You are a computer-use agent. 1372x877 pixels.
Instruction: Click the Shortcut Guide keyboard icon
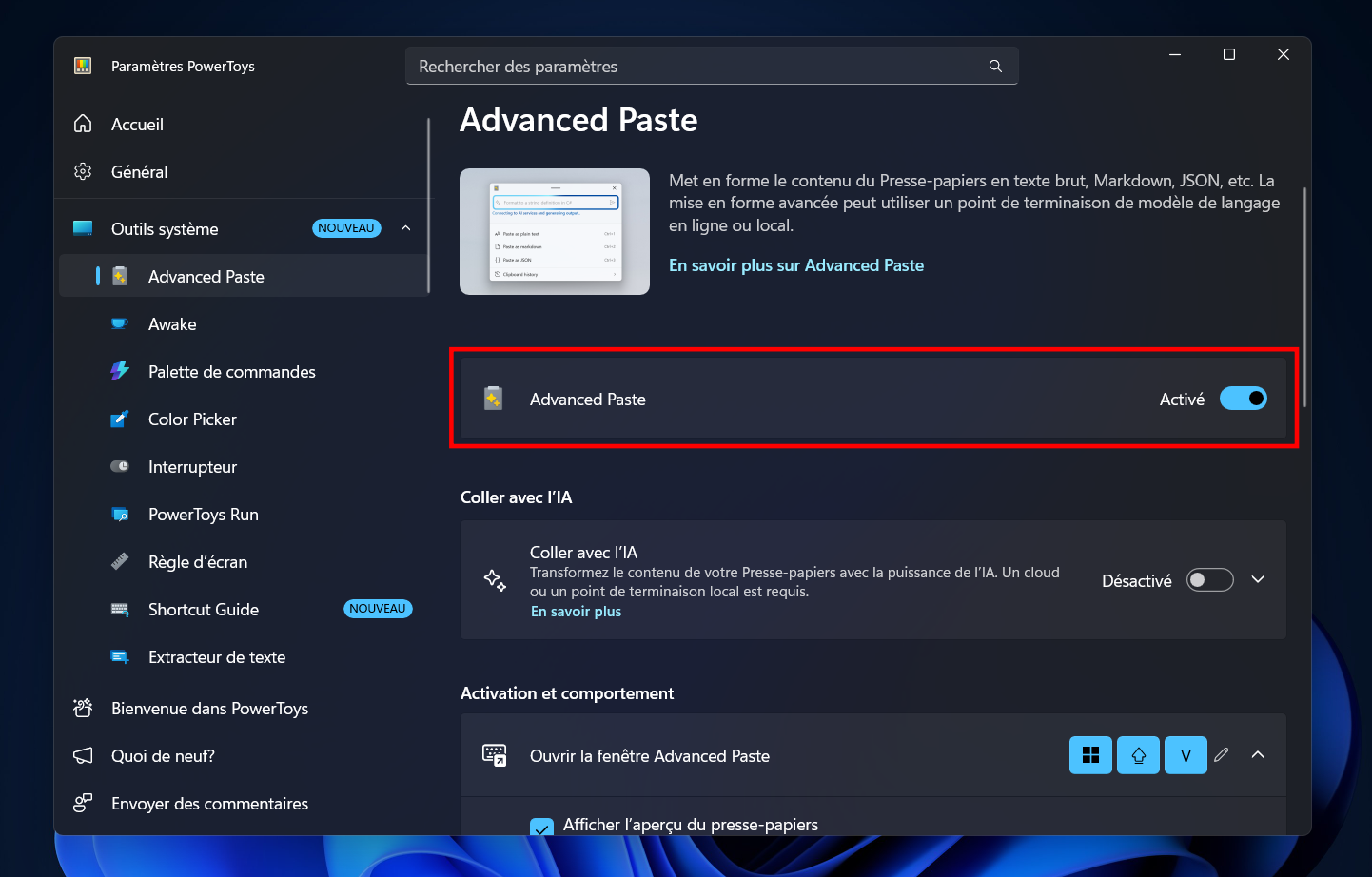coord(120,609)
